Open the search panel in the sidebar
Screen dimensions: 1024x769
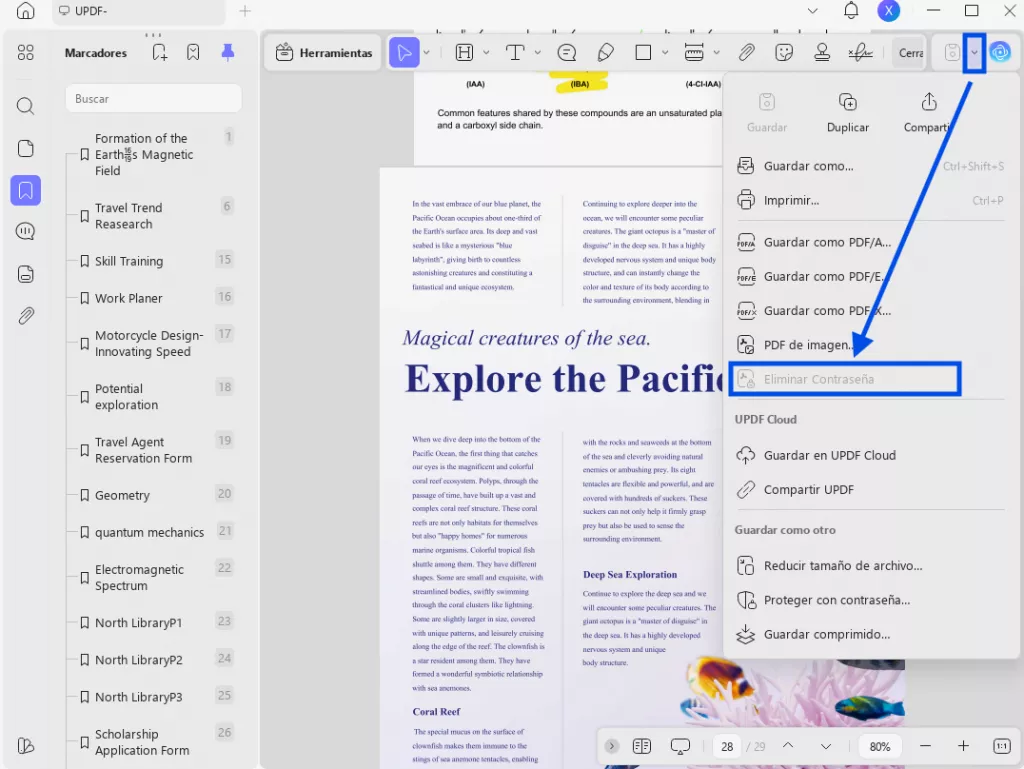click(x=25, y=106)
